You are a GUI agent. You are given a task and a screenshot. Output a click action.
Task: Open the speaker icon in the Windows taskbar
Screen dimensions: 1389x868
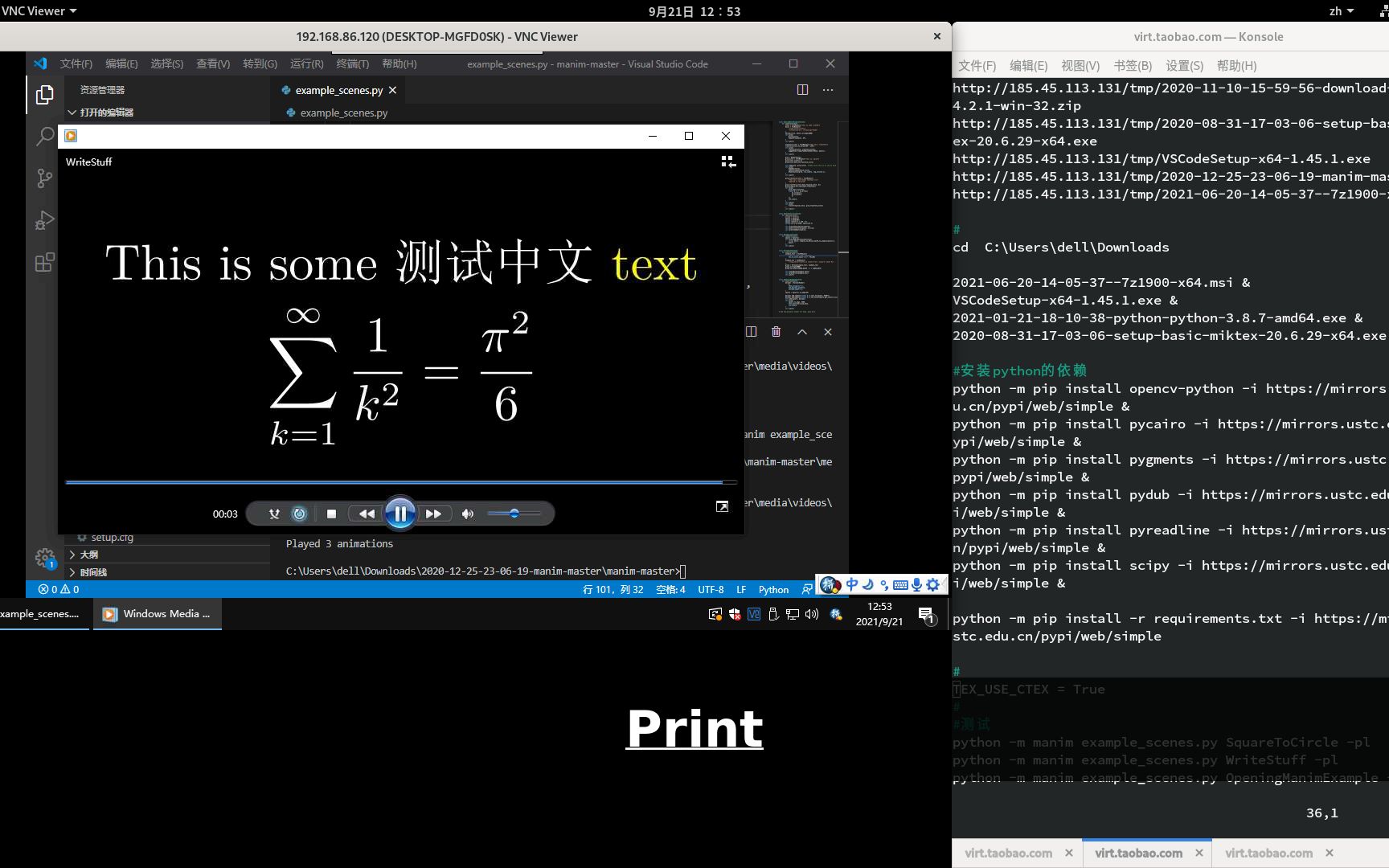point(811,614)
